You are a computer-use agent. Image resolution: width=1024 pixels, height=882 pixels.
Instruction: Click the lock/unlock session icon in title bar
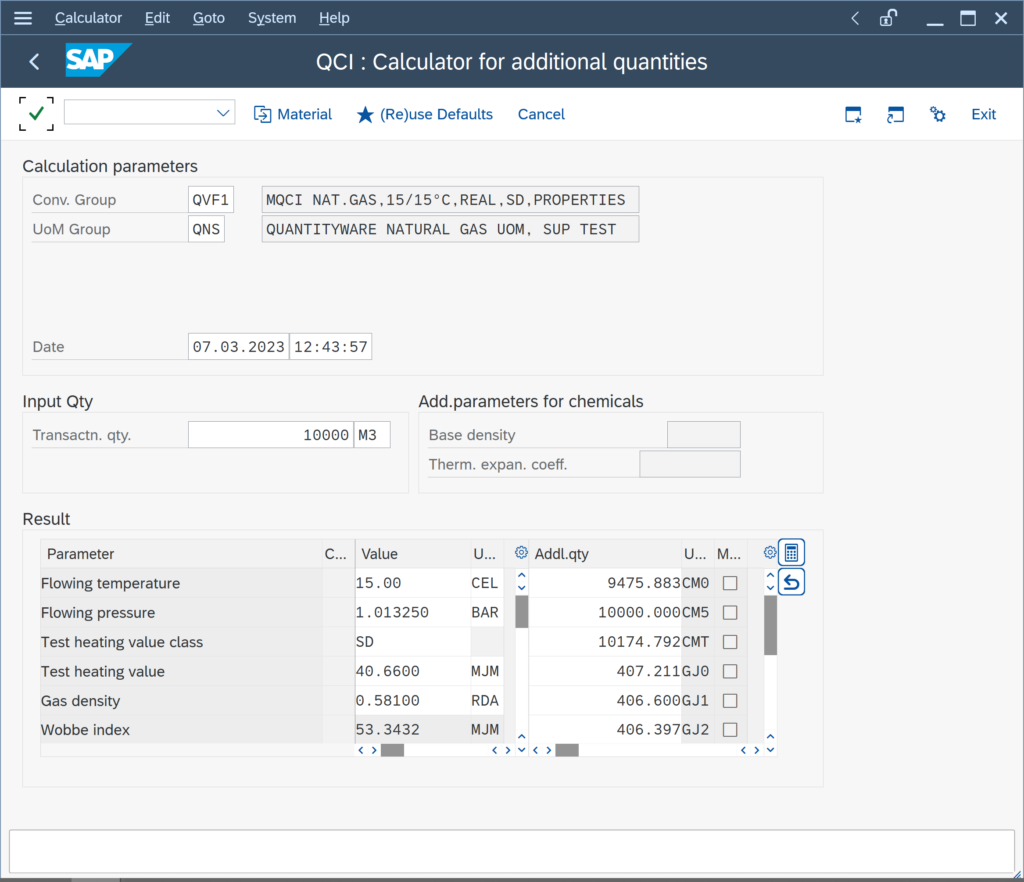(888, 18)
